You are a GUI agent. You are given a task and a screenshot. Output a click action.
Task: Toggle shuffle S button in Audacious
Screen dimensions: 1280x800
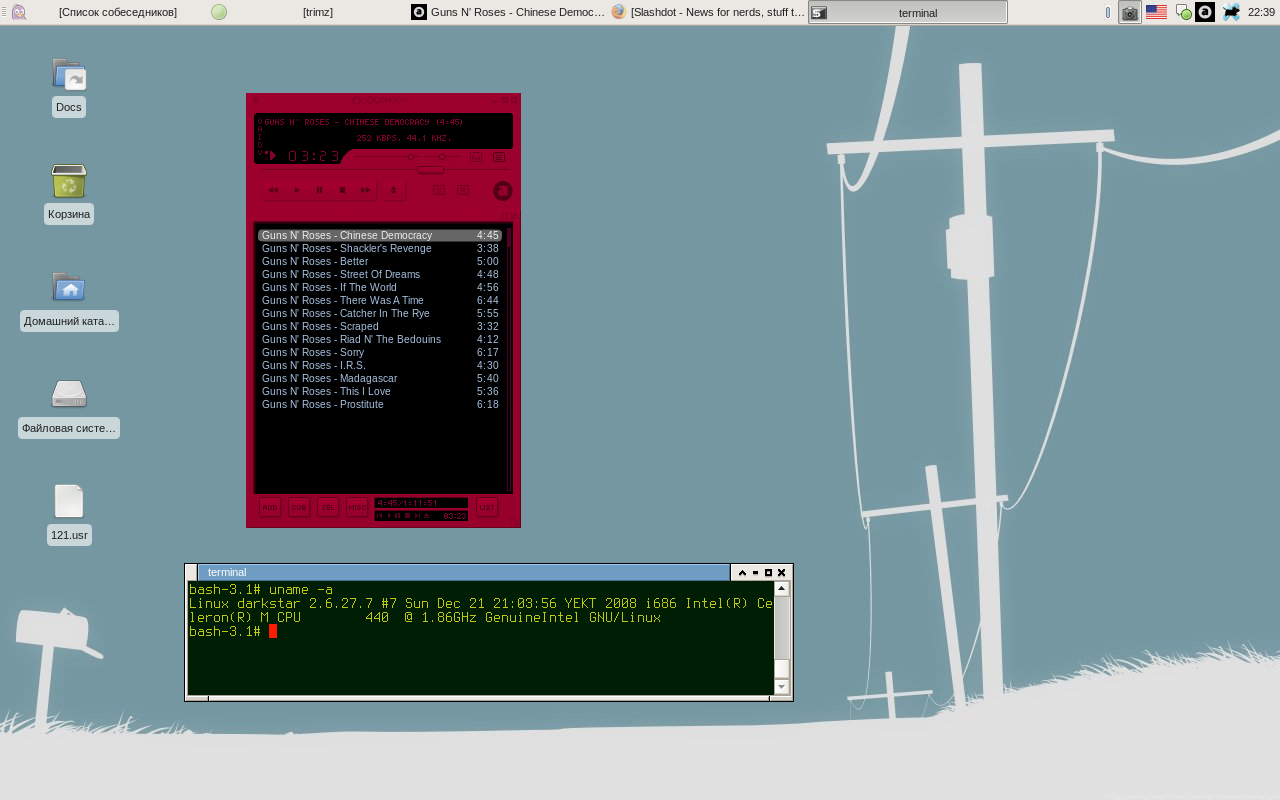(x=439, y=190)
